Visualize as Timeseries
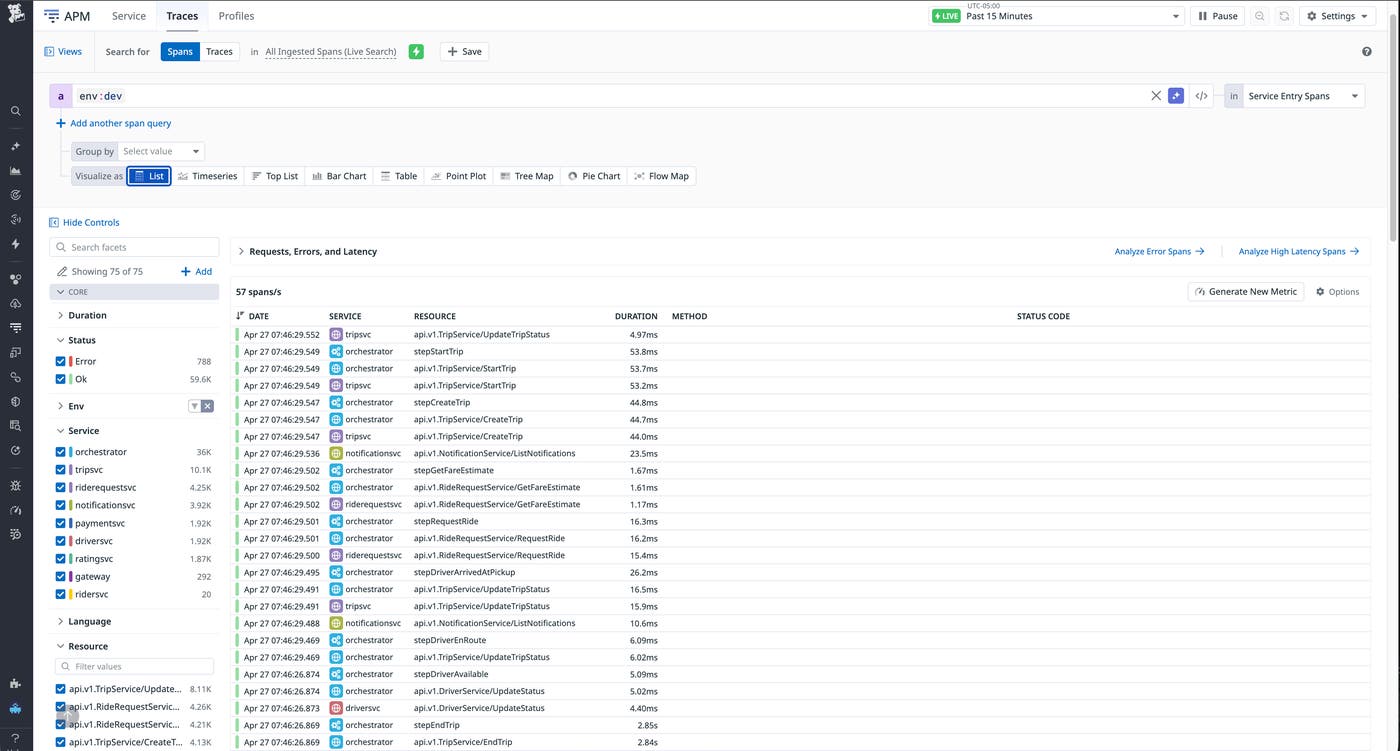The height and width of the screenshot is (751, 1400). [x=208, y=176]
